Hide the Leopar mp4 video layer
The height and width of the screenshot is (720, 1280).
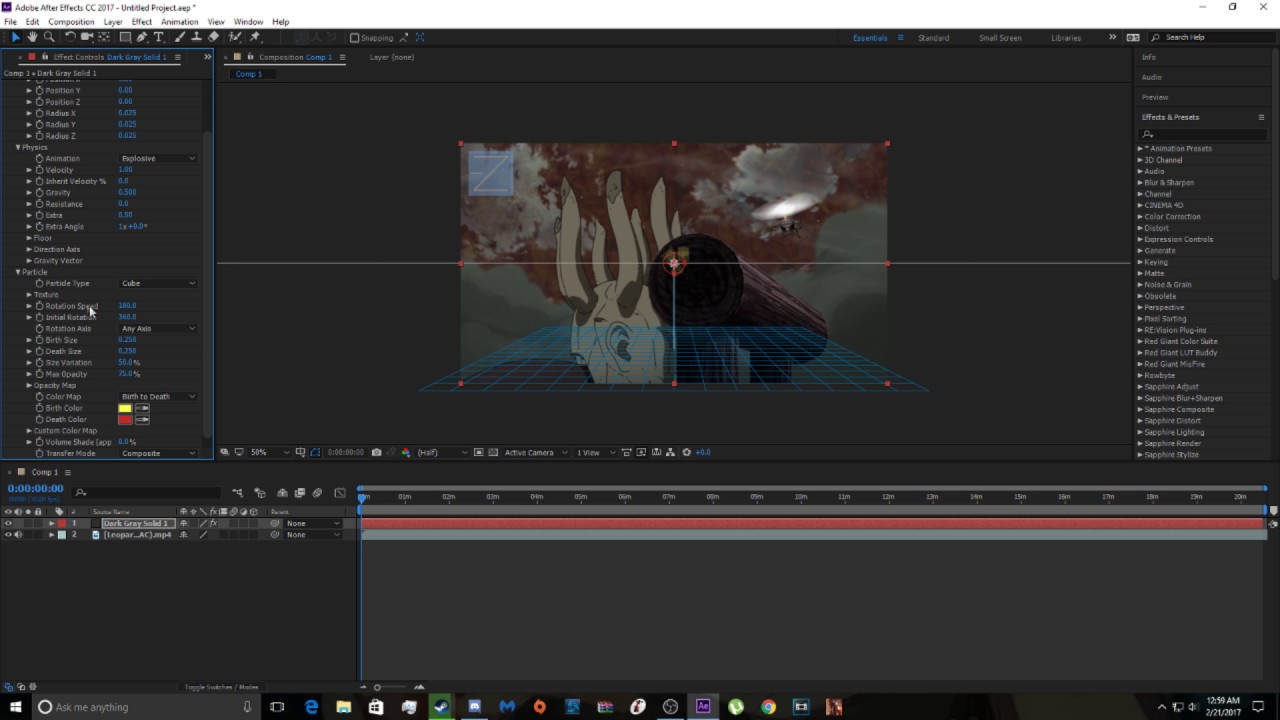click(8, 535)
